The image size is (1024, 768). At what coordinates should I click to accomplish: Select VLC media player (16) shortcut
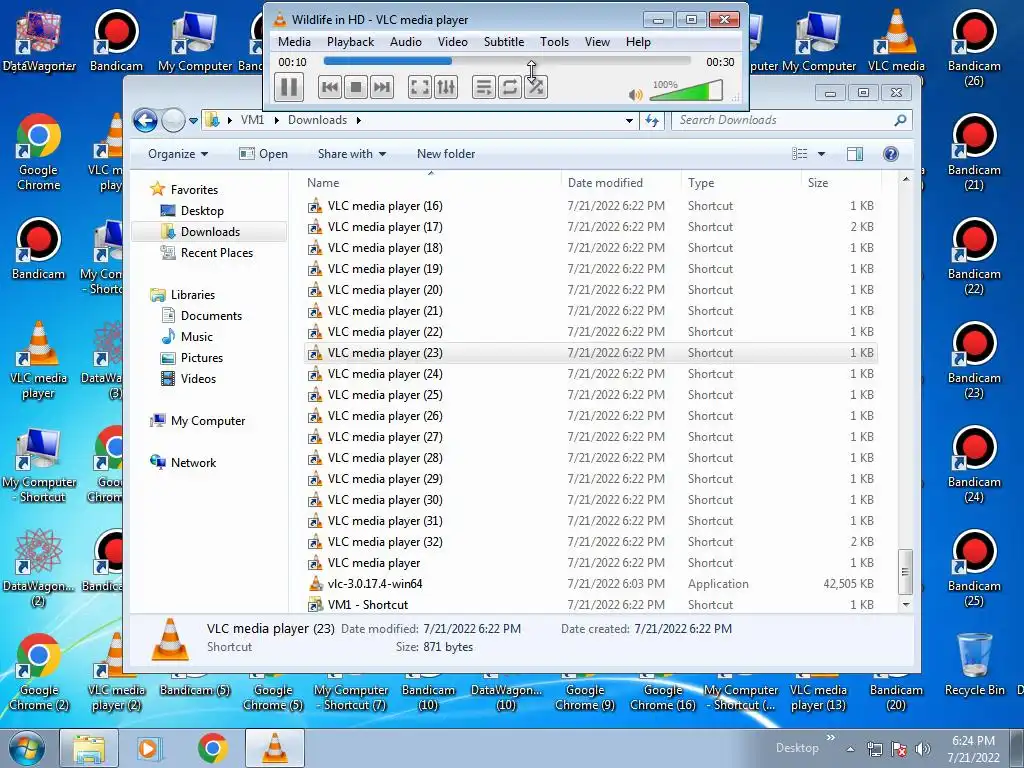click(591, 206)
